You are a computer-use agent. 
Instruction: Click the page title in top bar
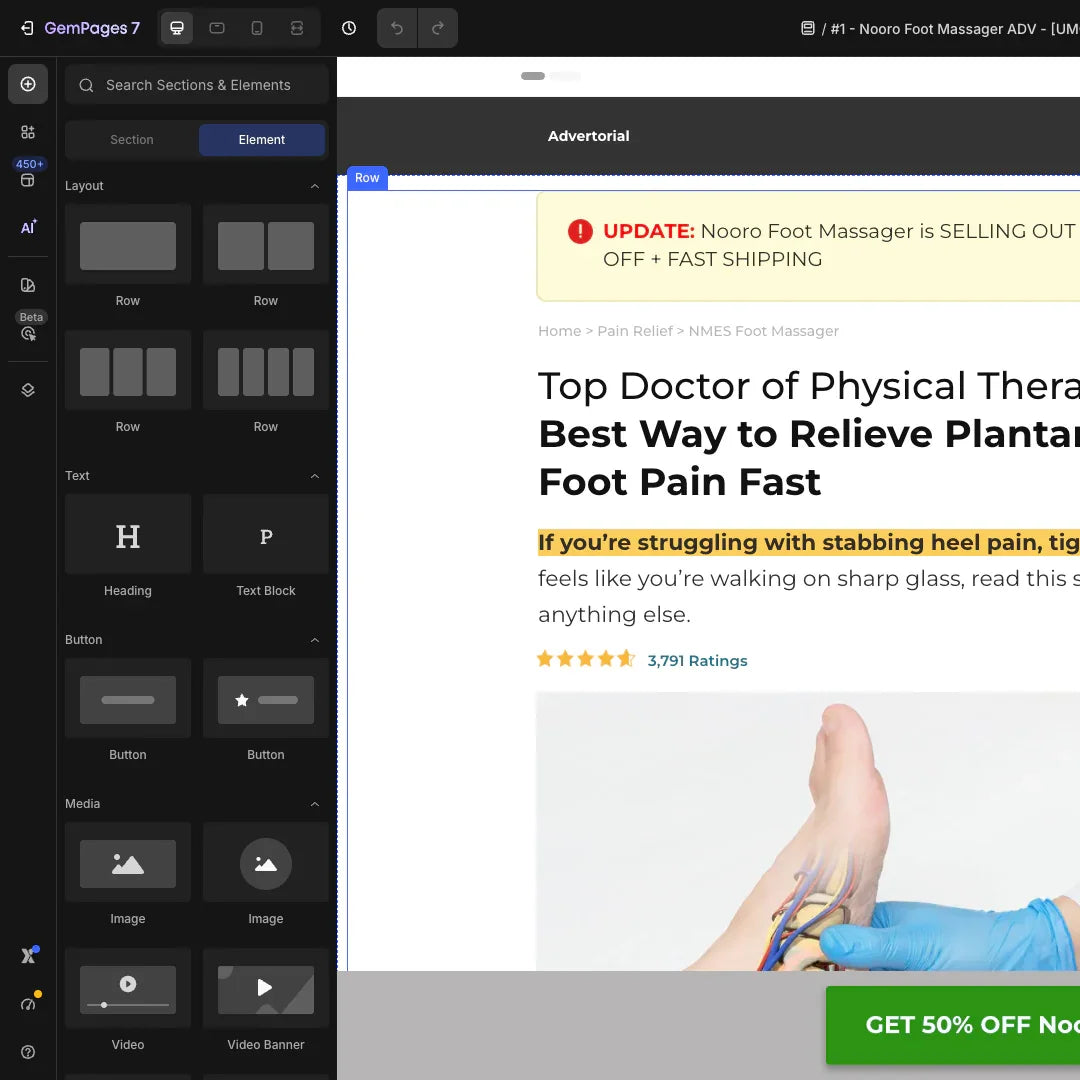pyautogui.click(x=955, y=29)
